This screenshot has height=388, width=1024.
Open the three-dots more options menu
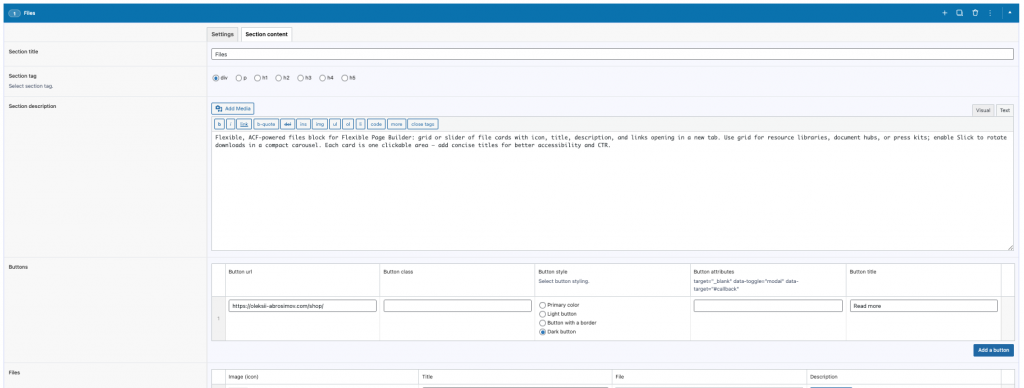click(x=990, y=13)
